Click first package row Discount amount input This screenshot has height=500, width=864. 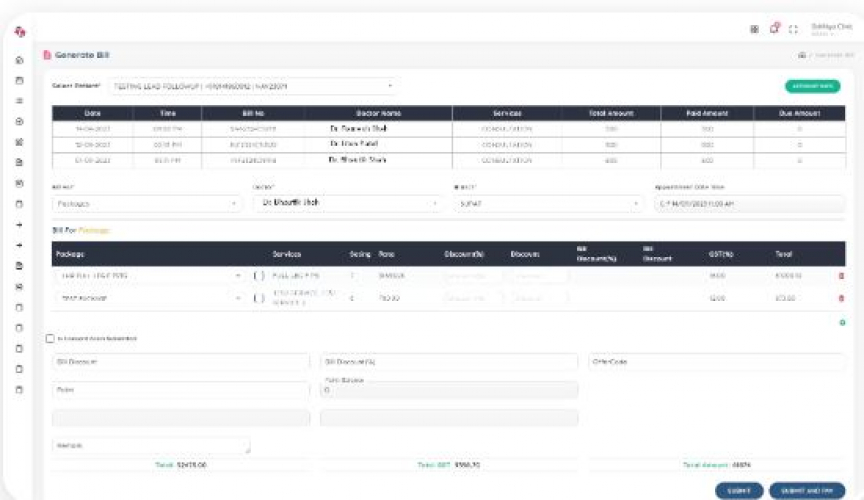pyautogui.click(x=538, y=276)
